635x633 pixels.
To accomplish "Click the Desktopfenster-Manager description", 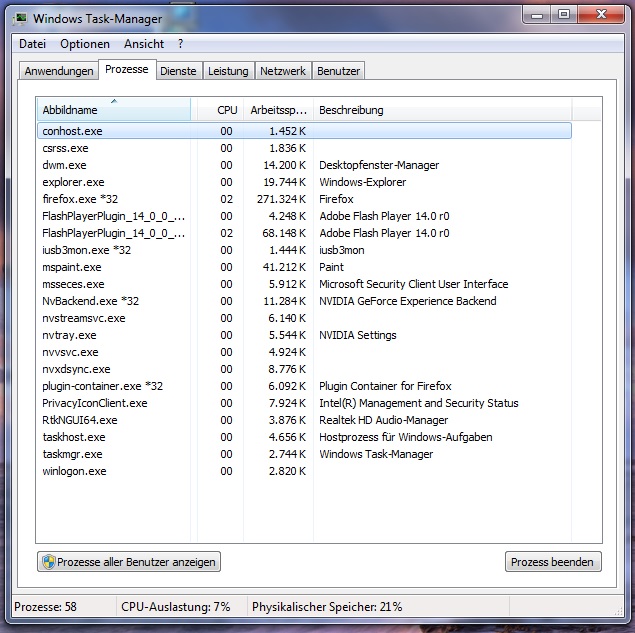I will (379, 165).
